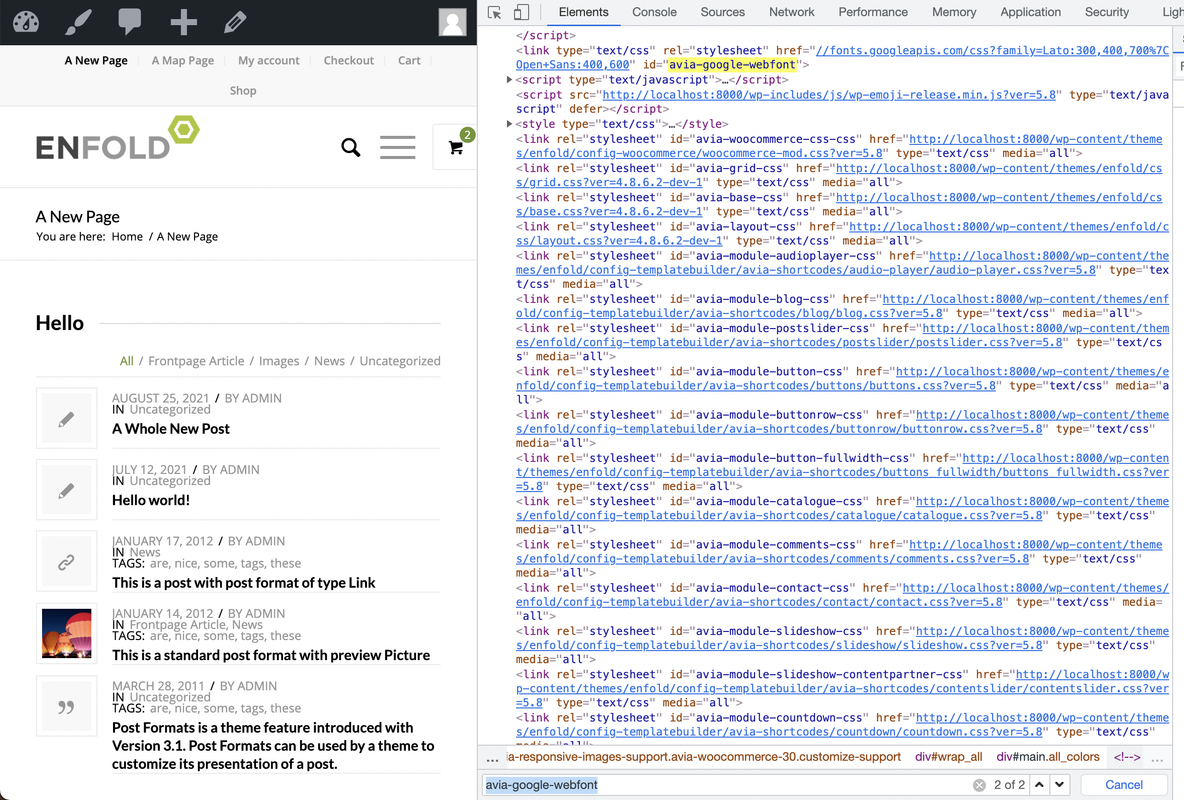Open the Memory tab
This screenshot has height=800, width=1184.
(954, 12)
